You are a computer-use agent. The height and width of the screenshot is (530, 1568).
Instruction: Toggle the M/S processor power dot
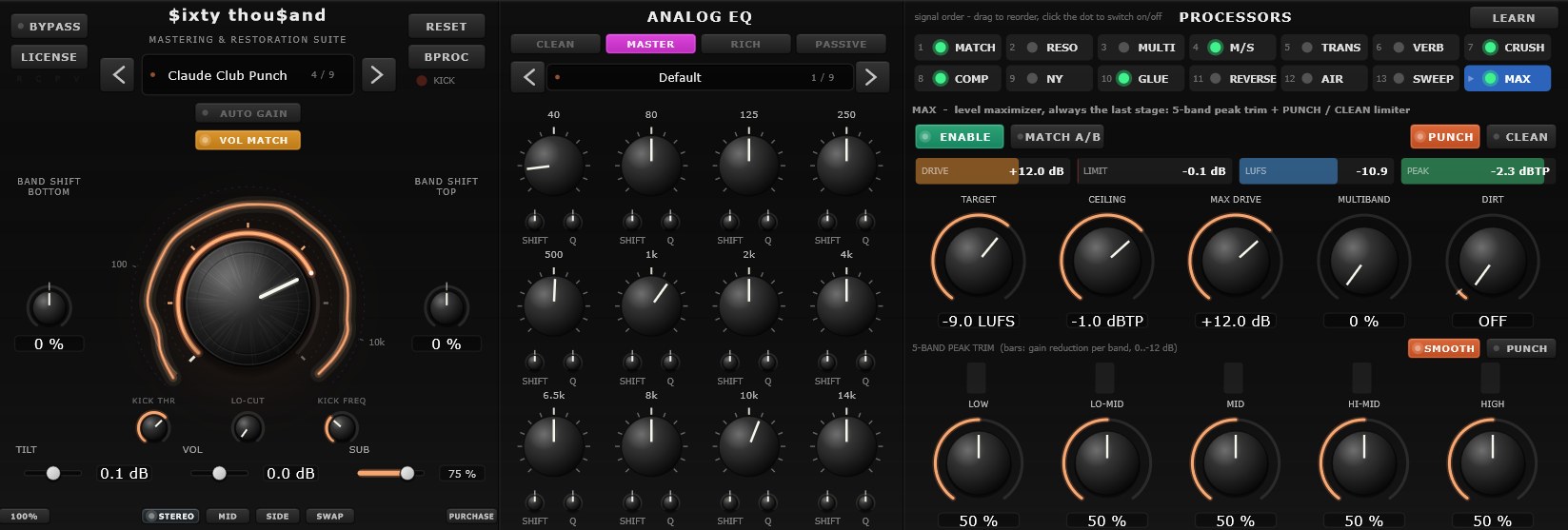tap(1215, 48)
